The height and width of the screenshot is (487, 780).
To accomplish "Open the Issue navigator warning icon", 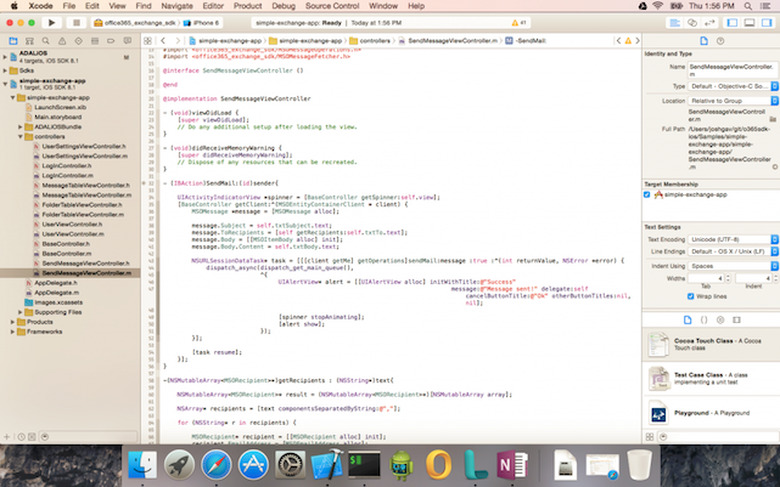I will pos(62,41).
